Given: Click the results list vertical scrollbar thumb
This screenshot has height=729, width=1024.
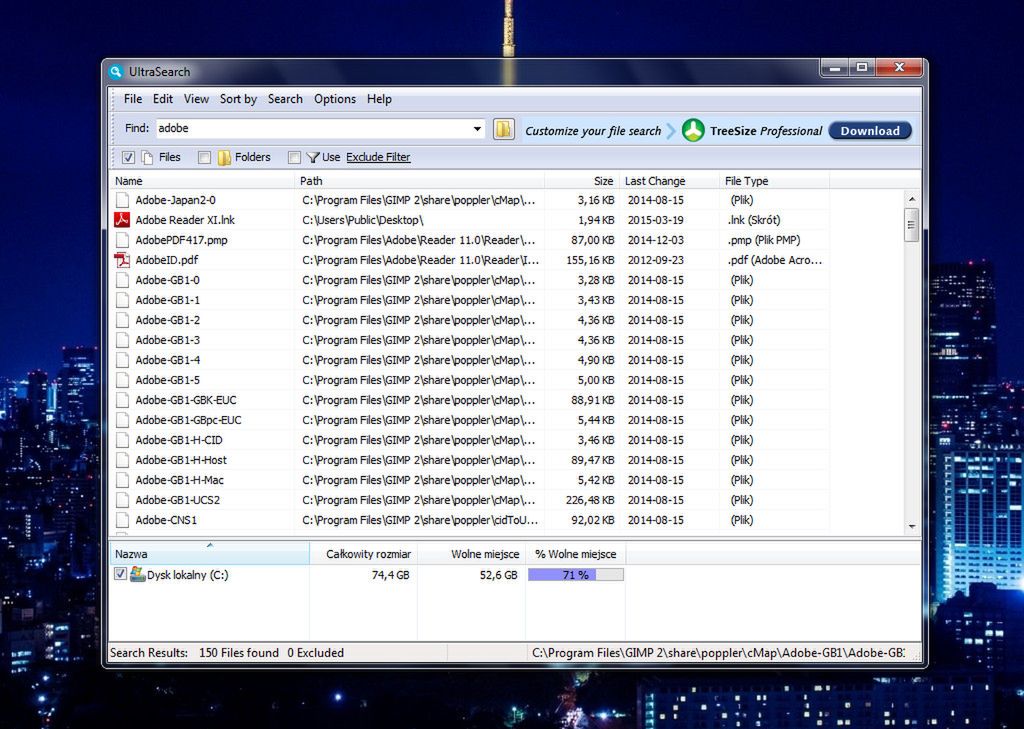Looking at the screenshot, I should point(912,225).
